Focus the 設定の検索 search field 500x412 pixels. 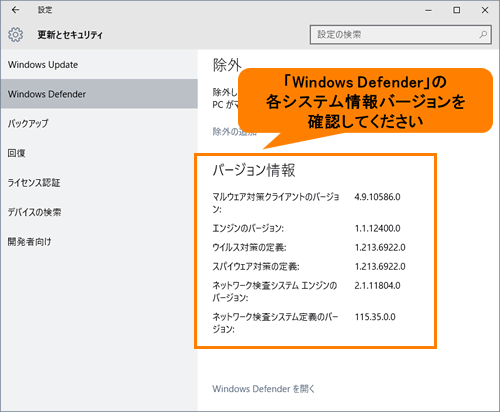pyautogui.click(x=401, y=35)
